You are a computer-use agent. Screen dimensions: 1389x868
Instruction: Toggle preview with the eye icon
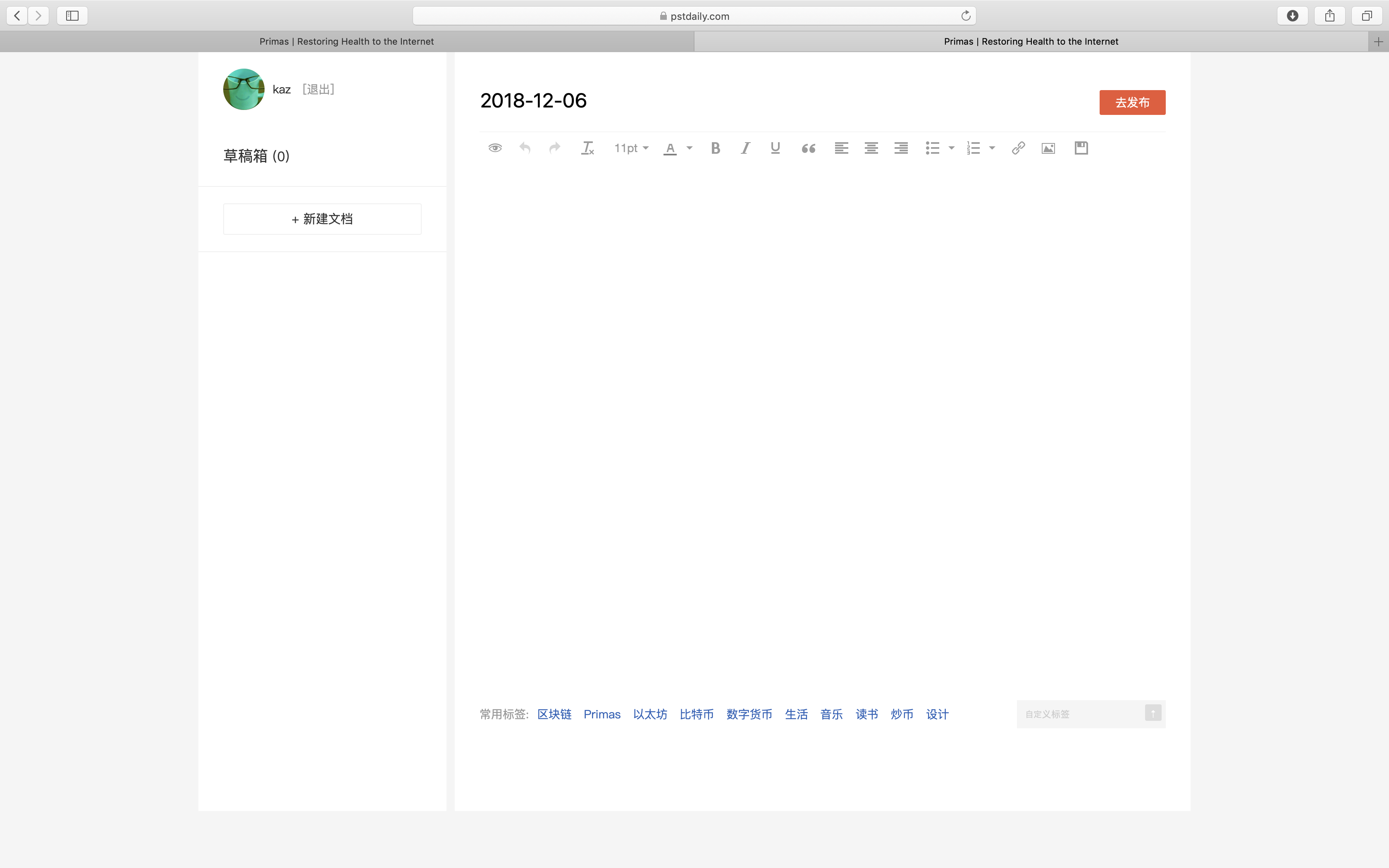(495, 148)
